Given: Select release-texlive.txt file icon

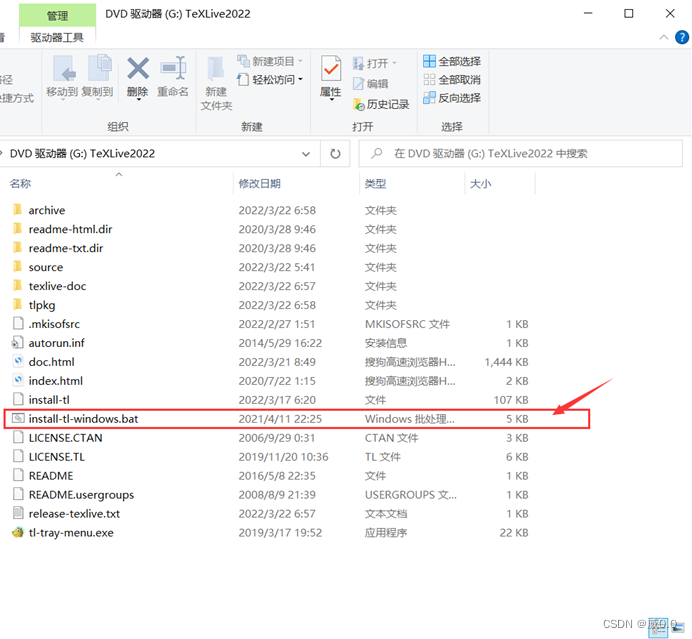Looking at the screenshot, I should (x=18, y=513).
